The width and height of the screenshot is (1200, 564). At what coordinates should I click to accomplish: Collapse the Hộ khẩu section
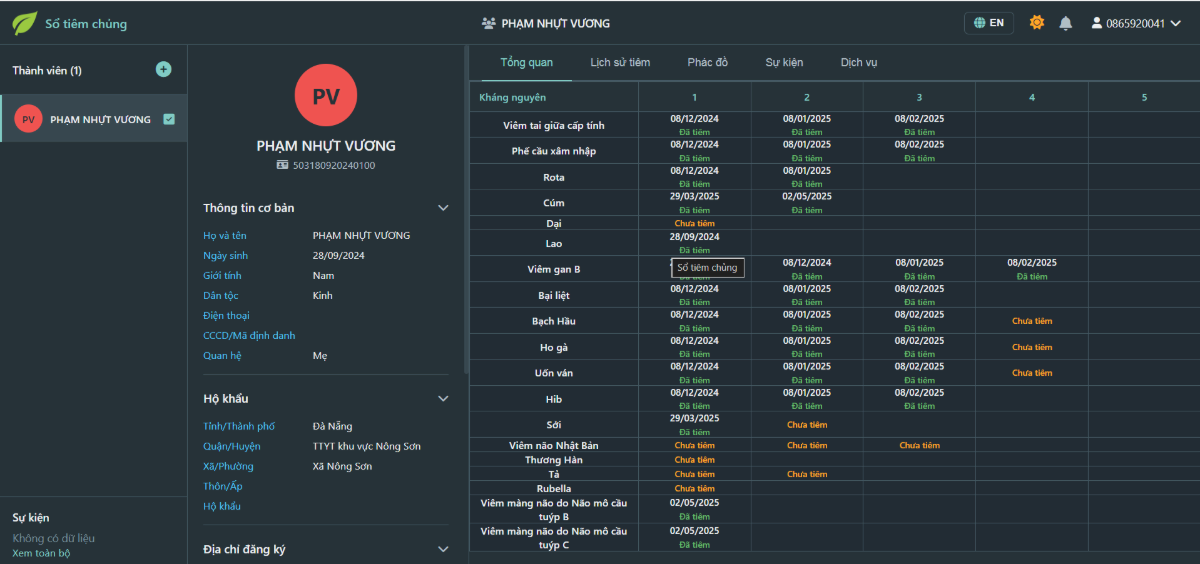(444, 398)
